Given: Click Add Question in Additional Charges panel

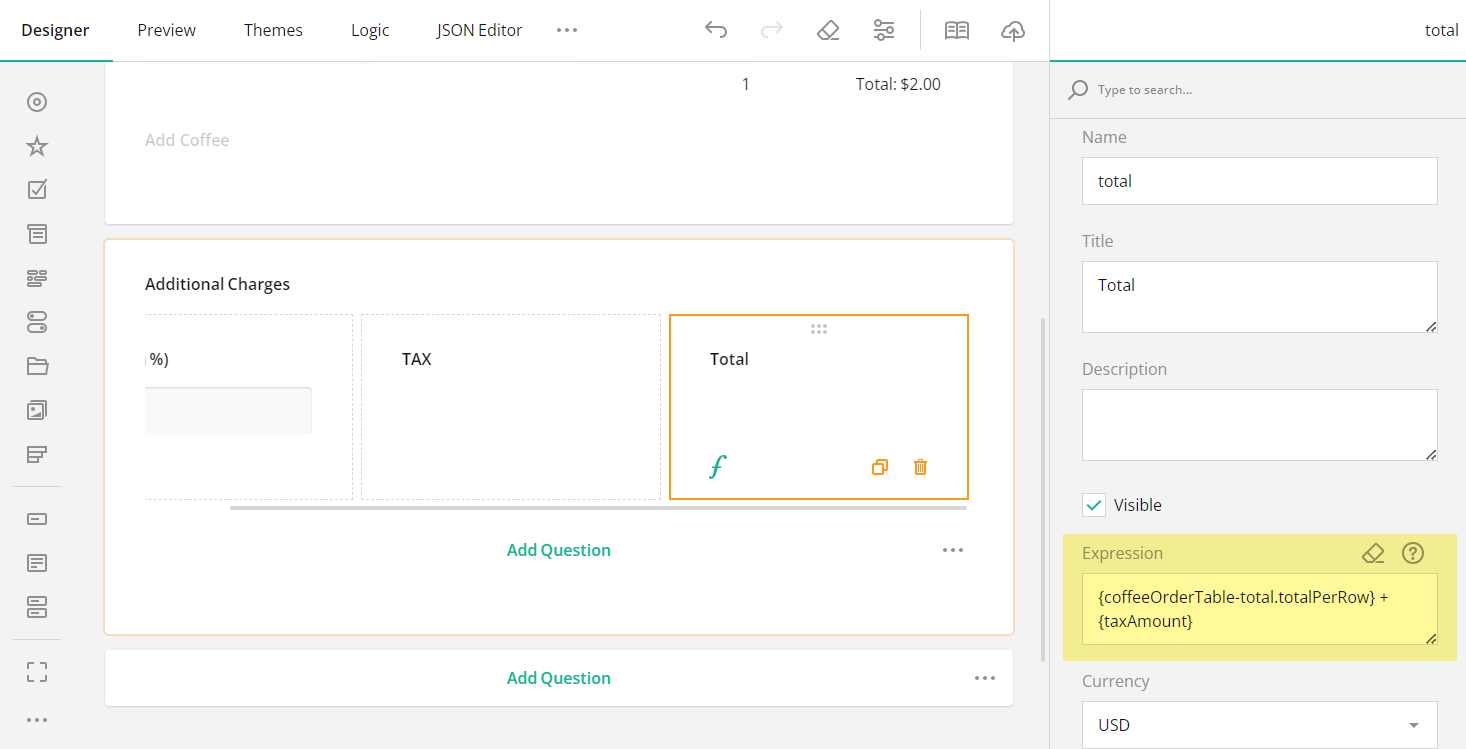Looking at the screenshot, I should point(558,550).
